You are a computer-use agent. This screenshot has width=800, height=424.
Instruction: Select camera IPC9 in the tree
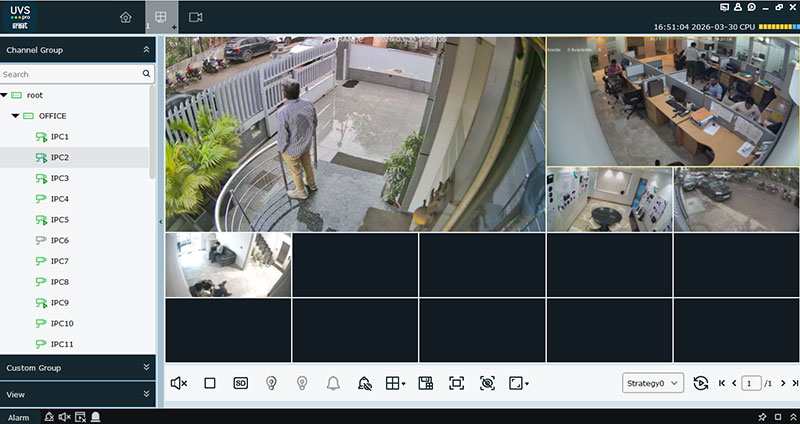[x=59, y=303]
